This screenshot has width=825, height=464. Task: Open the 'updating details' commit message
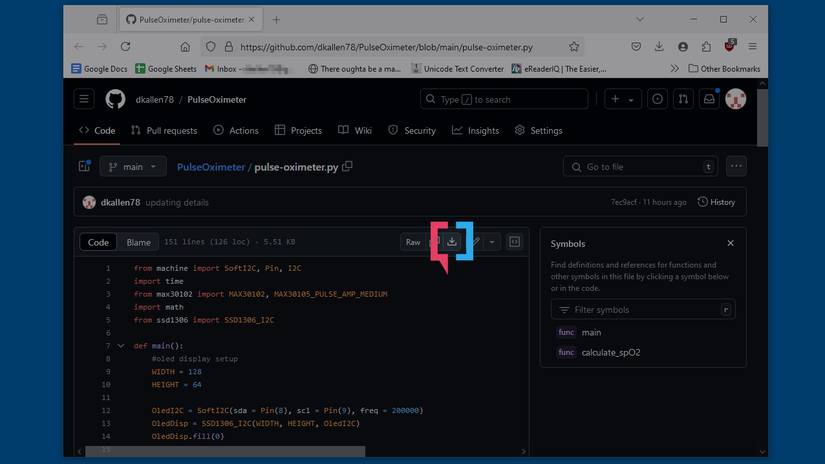pyautogui.click(x=177, y=203)
